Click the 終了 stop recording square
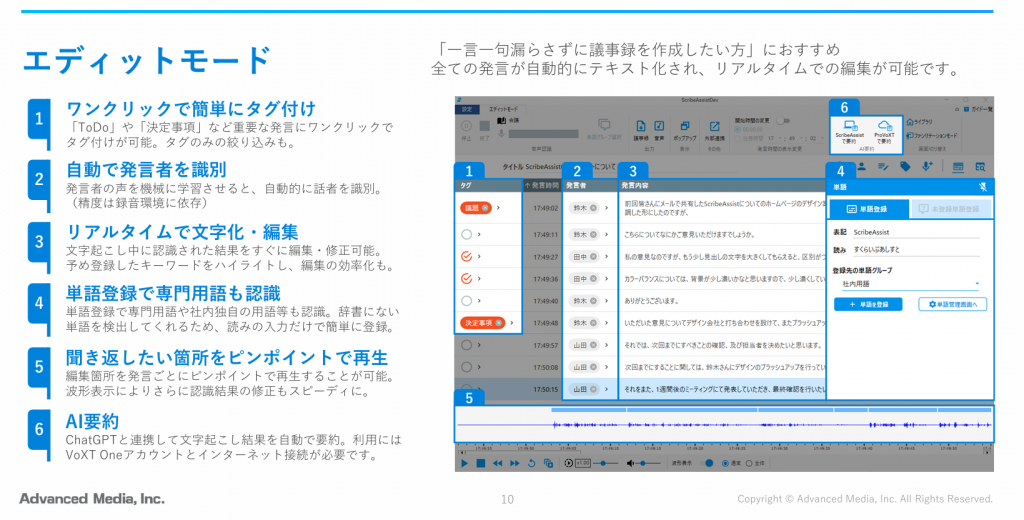 pos(485,125)
